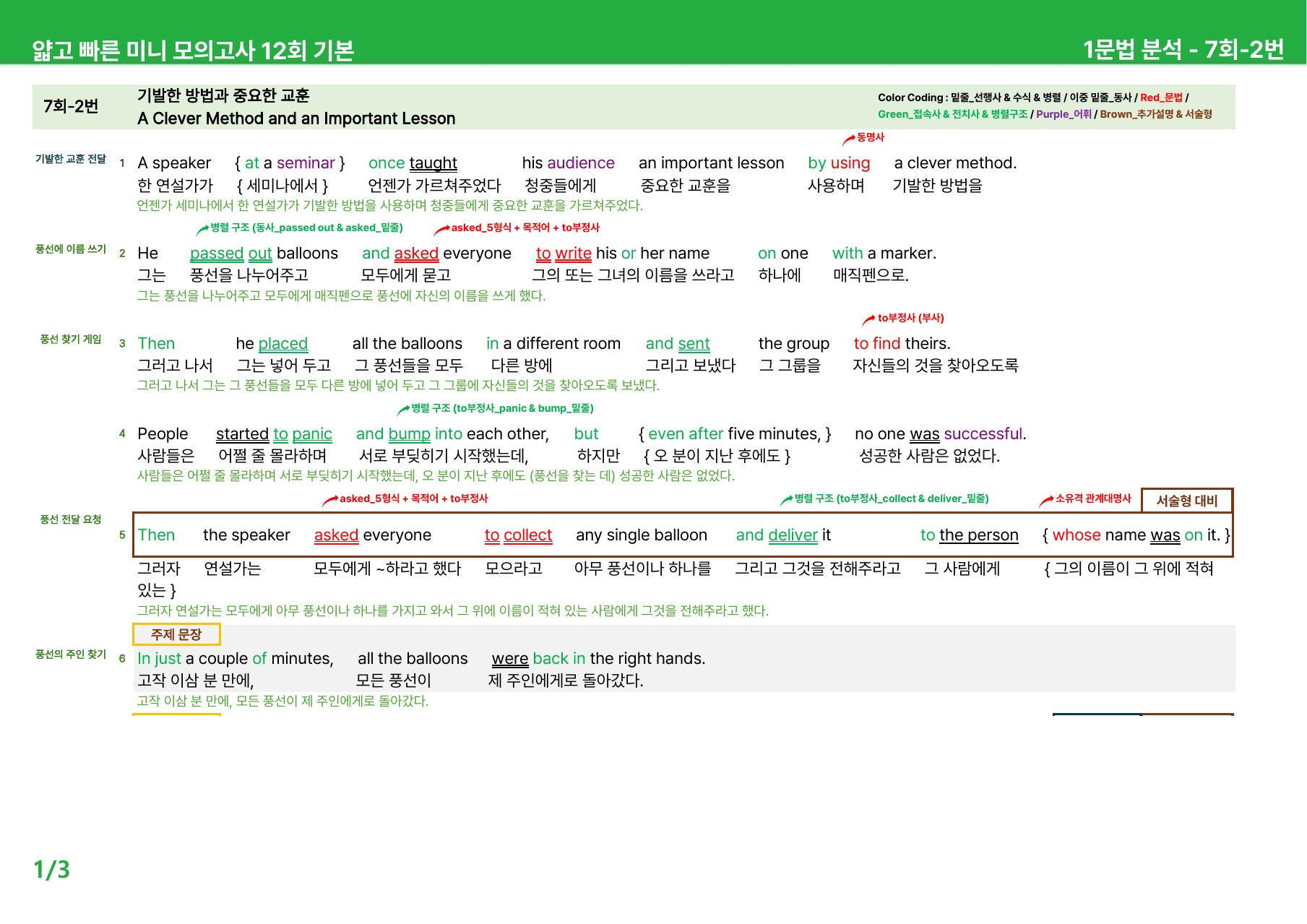Click the '서술형 대비' boxed label
Image resolution: width=1307 pixels, height=924 pixels.
pos(1187,501)
